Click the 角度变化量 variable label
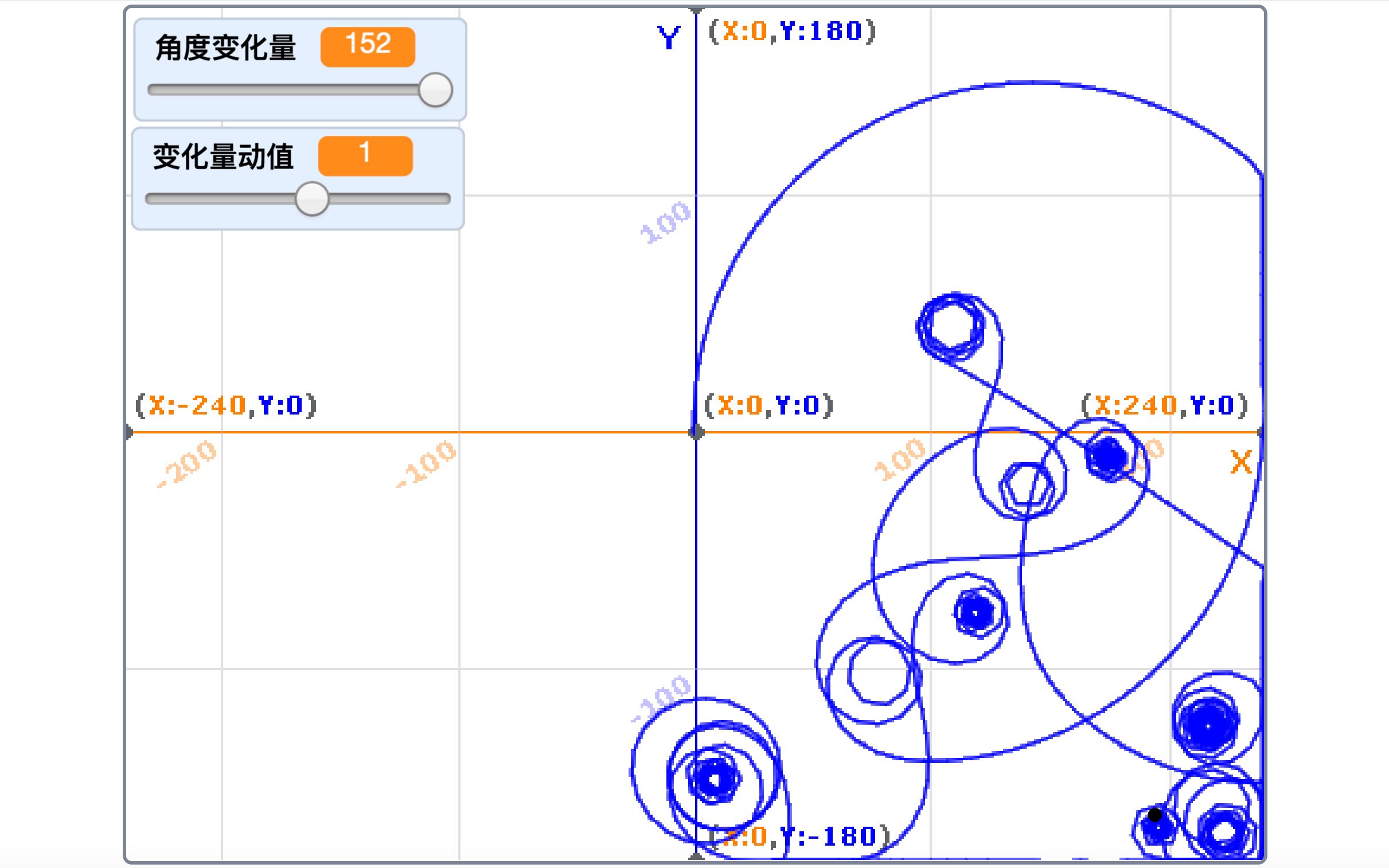Screen dimensions: 1389x868 pos(225,48)
